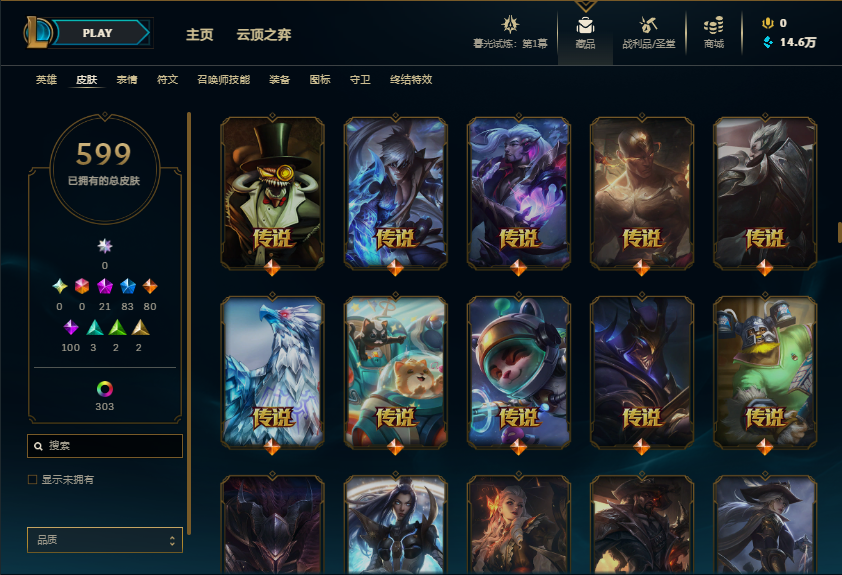Open the 终结特效 tab

tap(411, 79)
